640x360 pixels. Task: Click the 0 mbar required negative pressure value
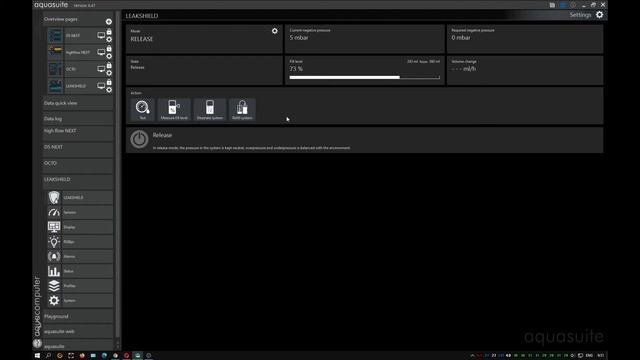pyautogui.click(x=461, y=38)
